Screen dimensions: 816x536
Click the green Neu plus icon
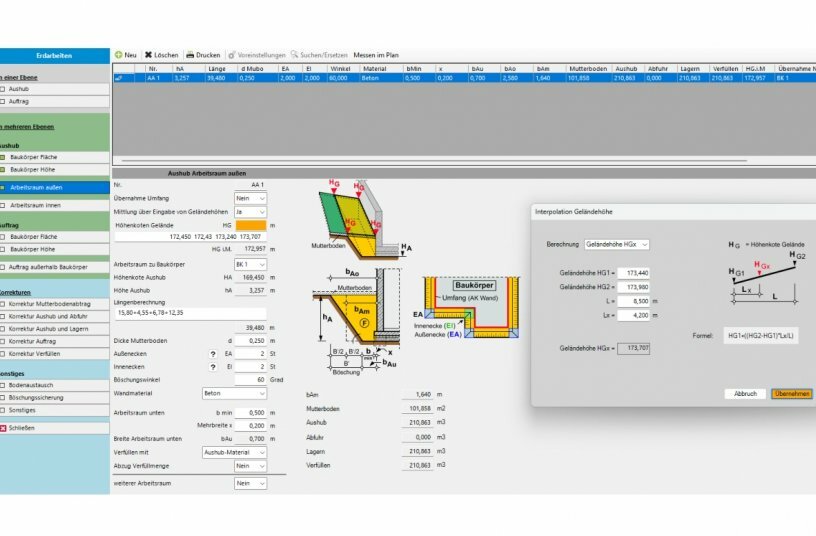tap(119, 55)
